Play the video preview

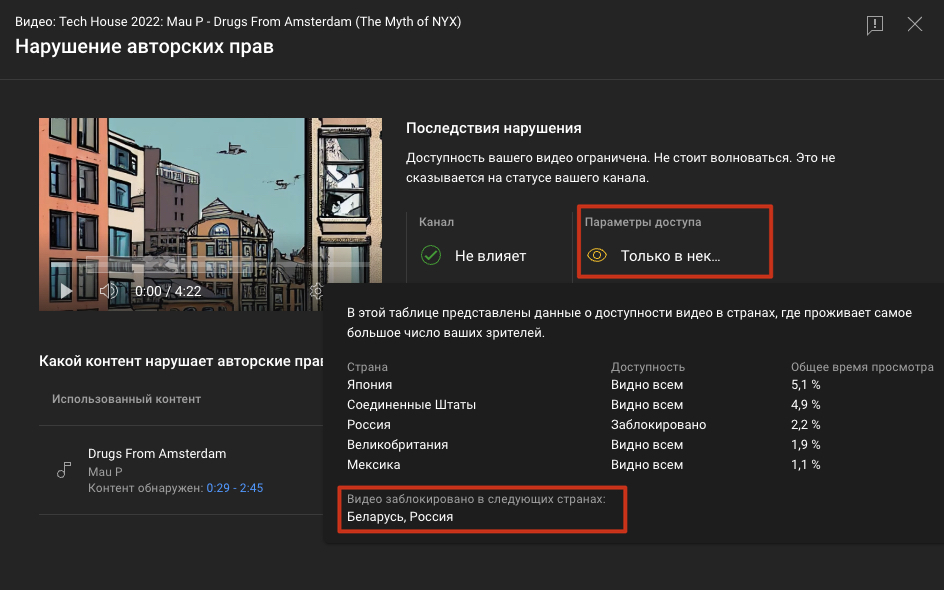(66, 291)
